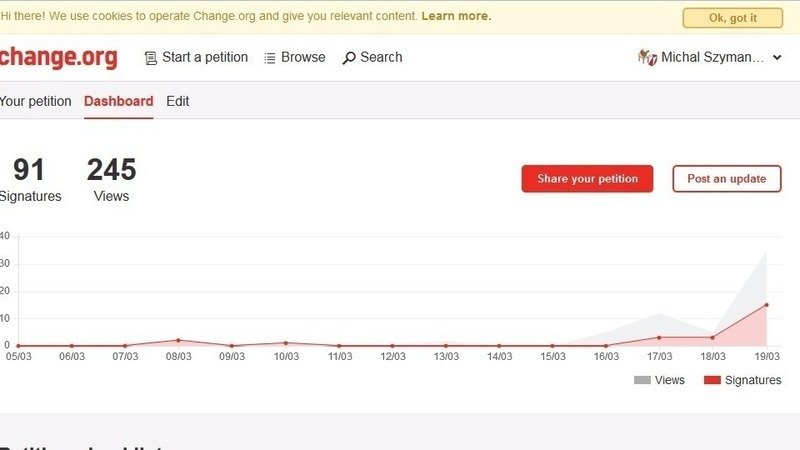Open the Learn more cookie link

pyautogui.click(x=456, y=16)
